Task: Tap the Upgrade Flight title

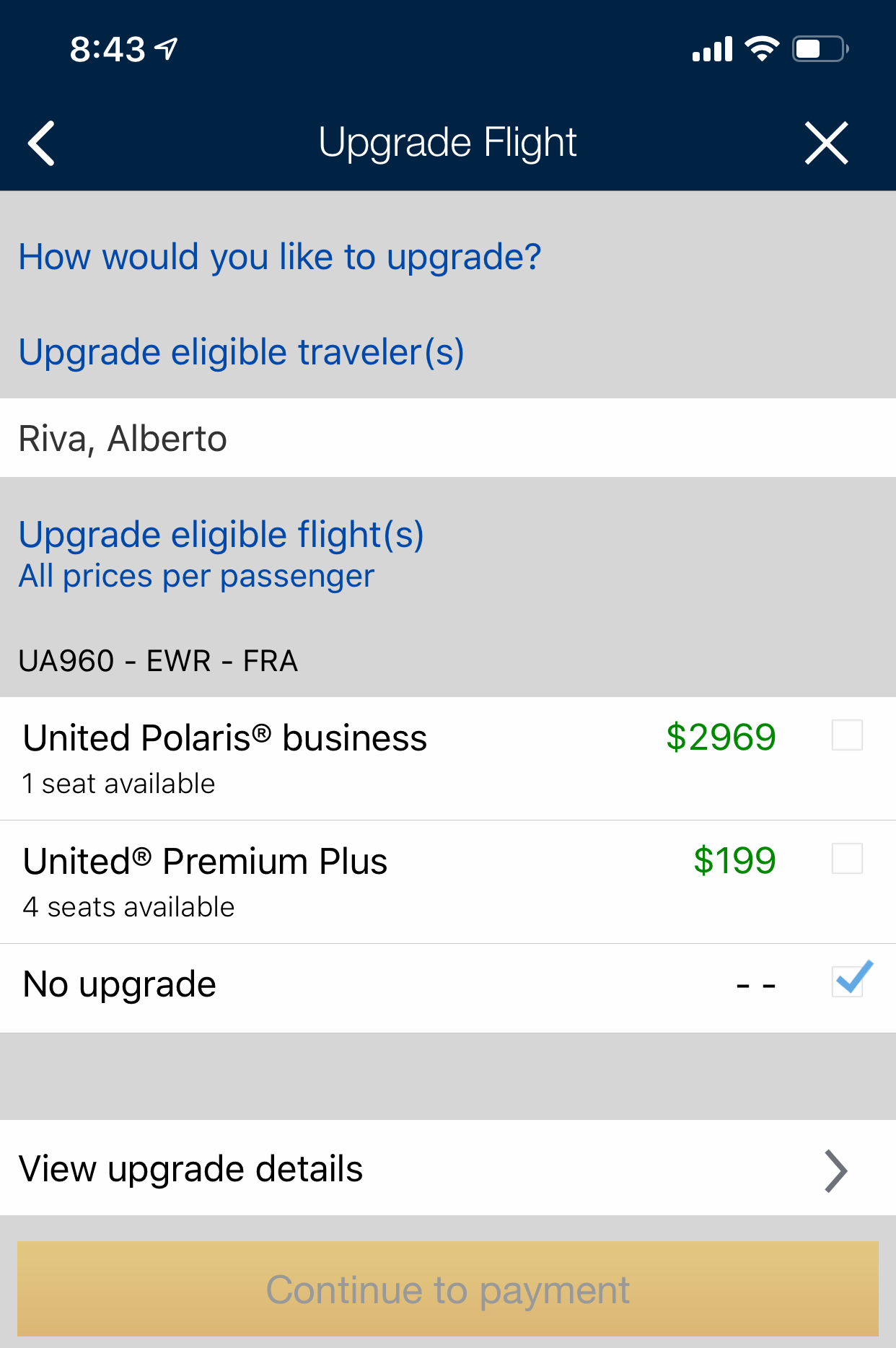Action: 447,142
